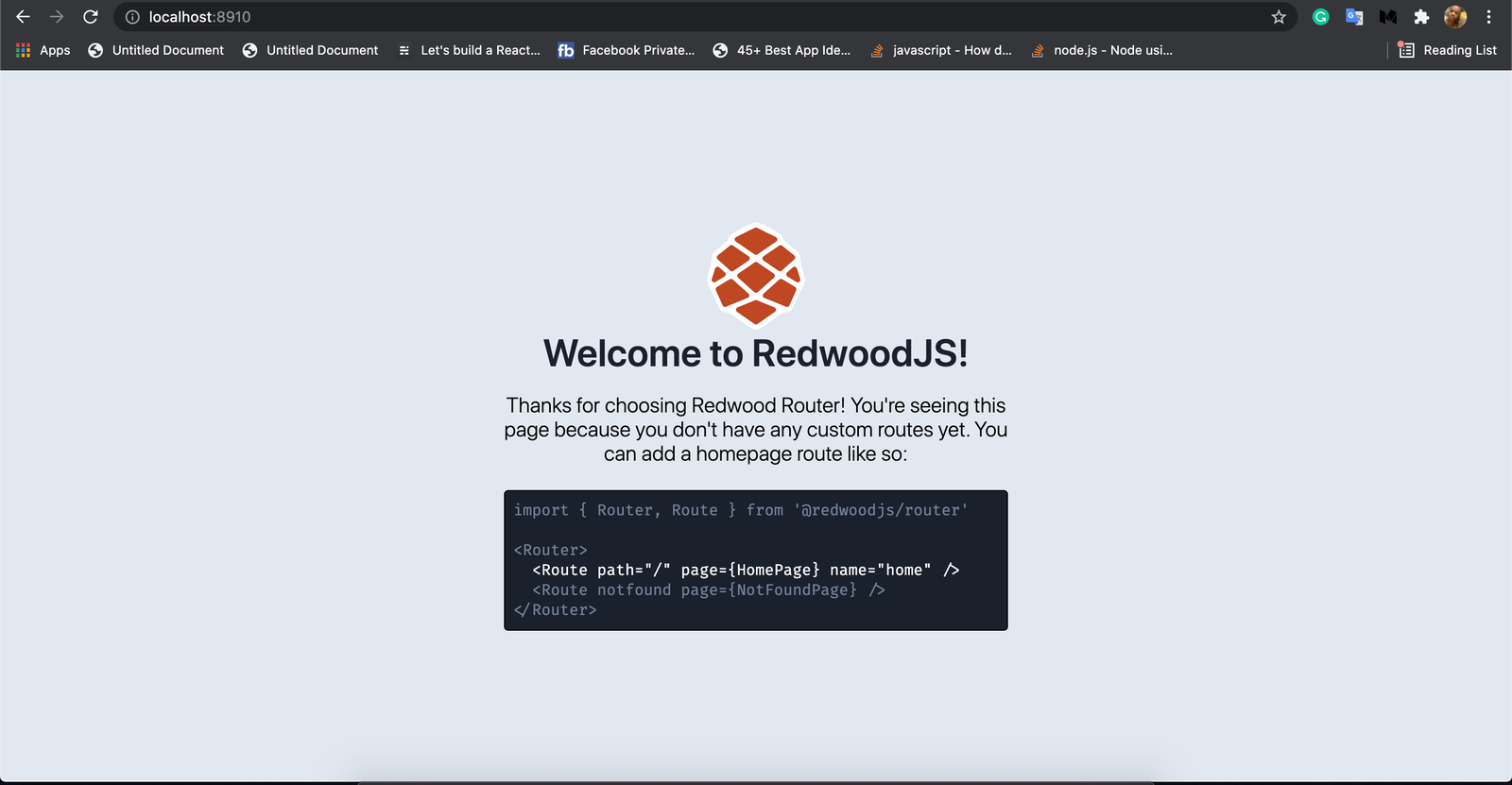
Task: Go back to the previous page
Action: (23, 17)
